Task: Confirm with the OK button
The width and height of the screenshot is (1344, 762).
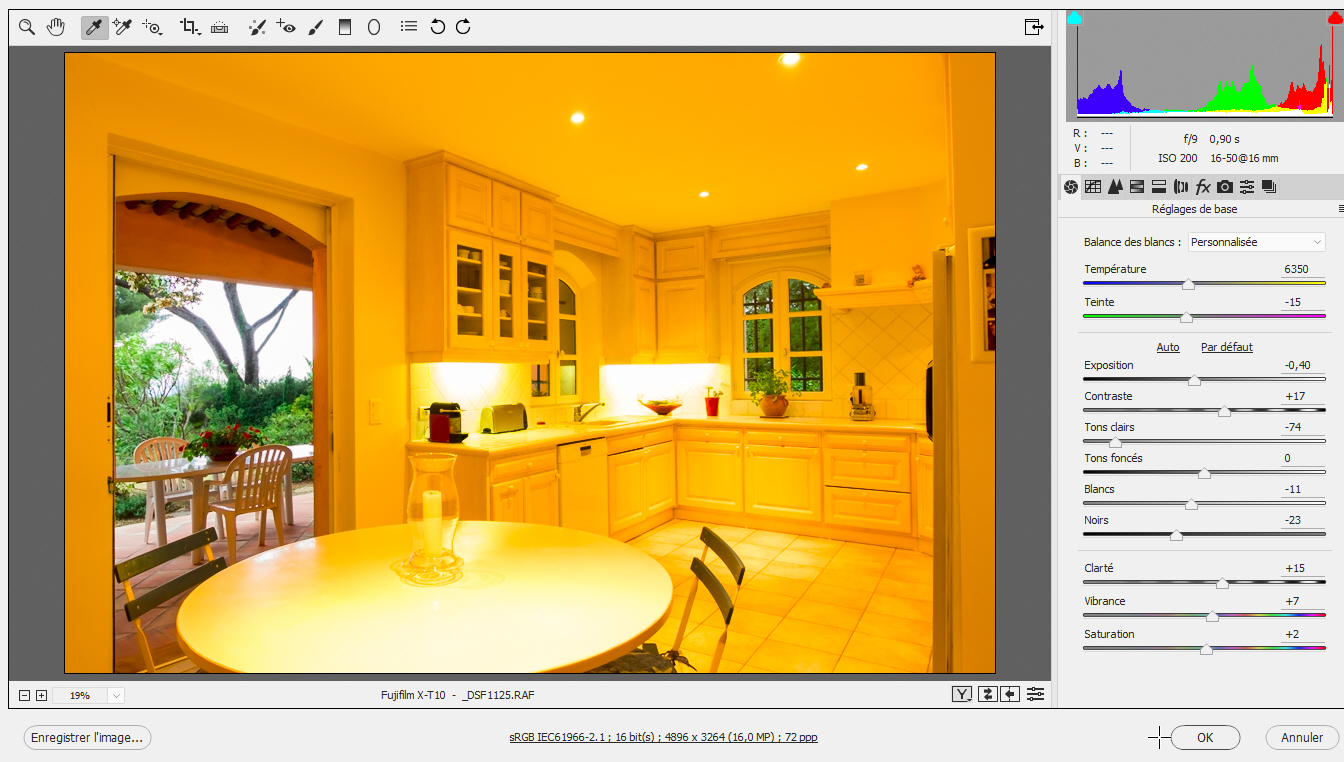Action: click(x=1205, y=738)
